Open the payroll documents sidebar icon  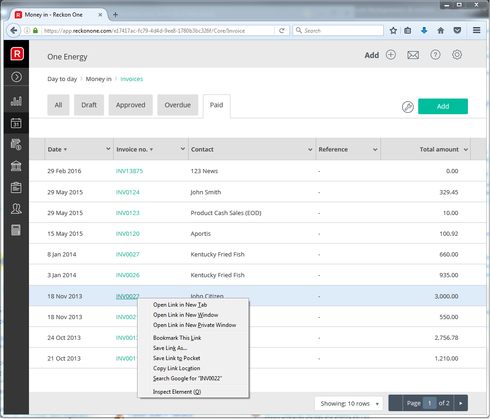[16, 144]
